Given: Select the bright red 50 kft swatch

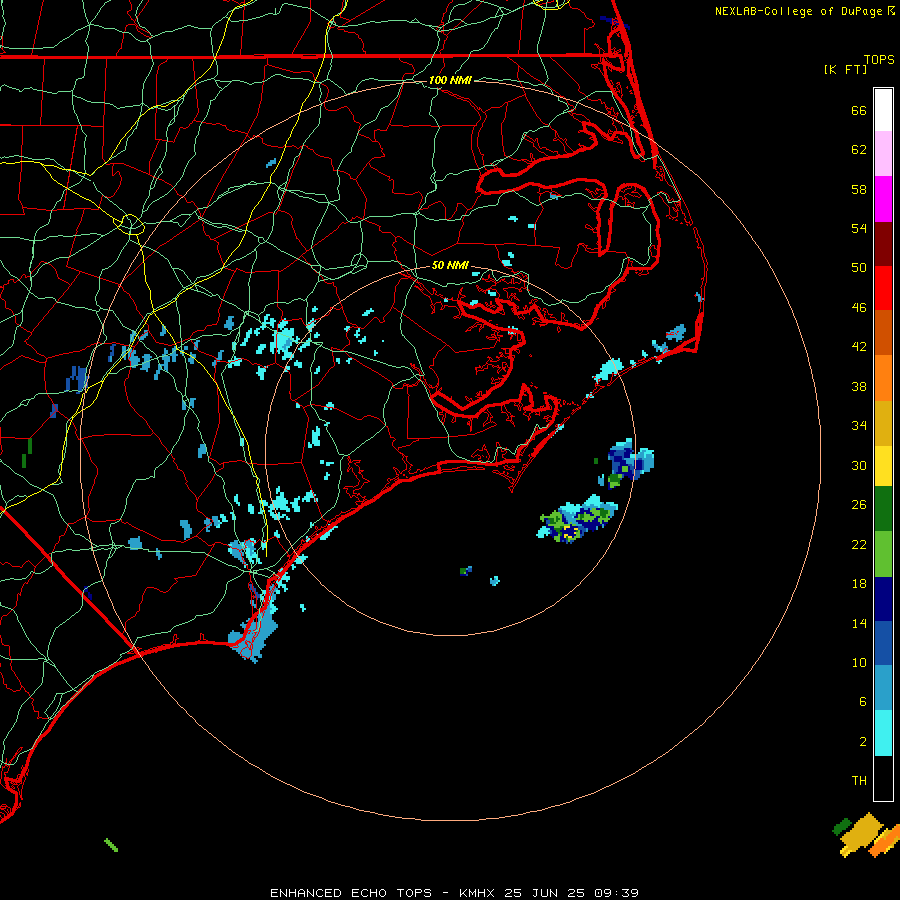Looking at the screenshot, I should tap(883, 288).
